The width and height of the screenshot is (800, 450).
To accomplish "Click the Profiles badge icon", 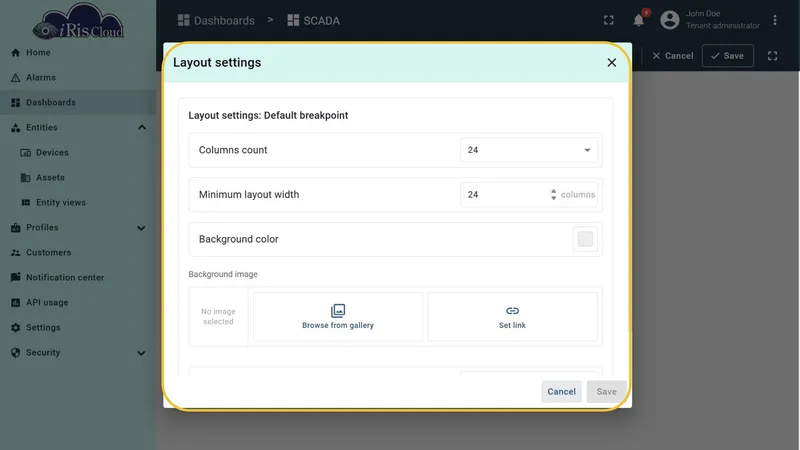I will [15, 228].
